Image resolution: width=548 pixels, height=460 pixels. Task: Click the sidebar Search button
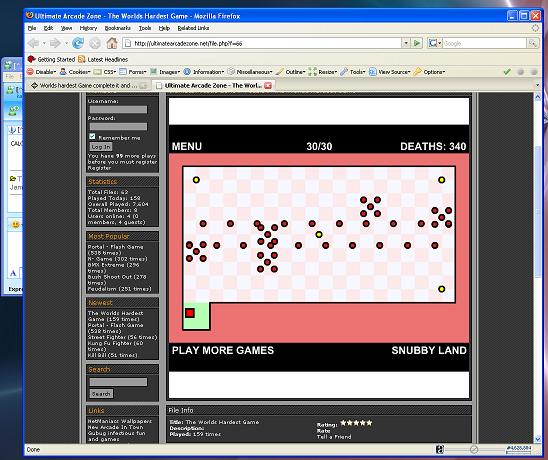101,394
